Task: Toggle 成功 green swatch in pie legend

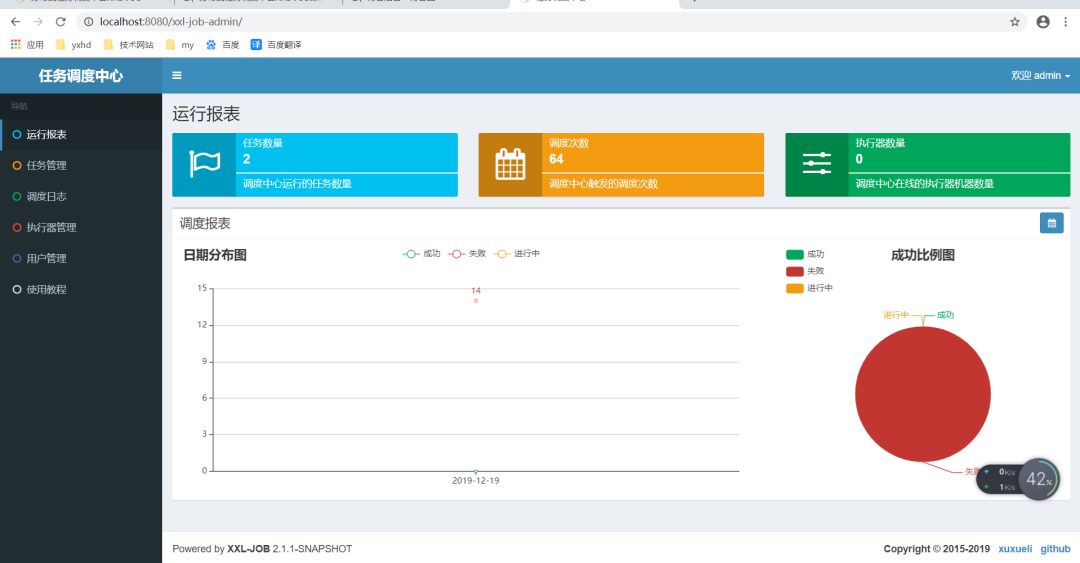Action: pyautogui.click(x=795, y=254)
